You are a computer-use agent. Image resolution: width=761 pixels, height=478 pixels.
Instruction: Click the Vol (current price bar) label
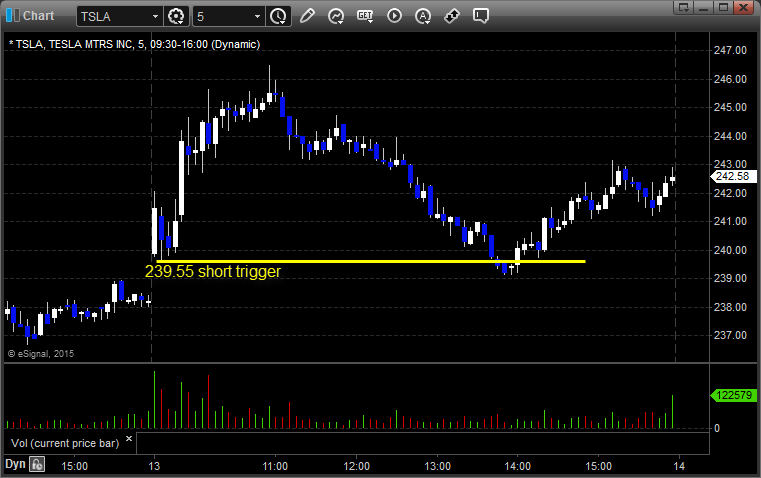click(65, 443)
